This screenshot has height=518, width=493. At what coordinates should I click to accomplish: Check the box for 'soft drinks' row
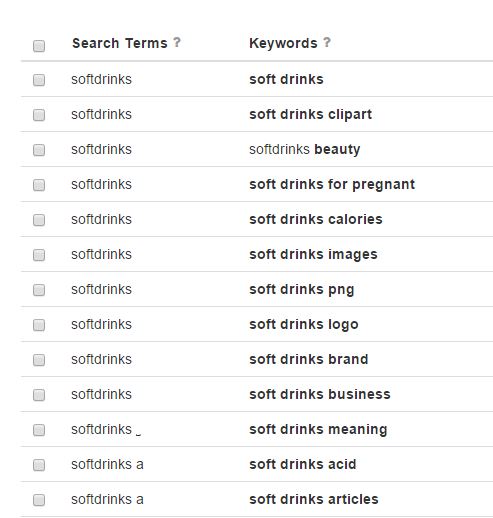pos(39,80)
